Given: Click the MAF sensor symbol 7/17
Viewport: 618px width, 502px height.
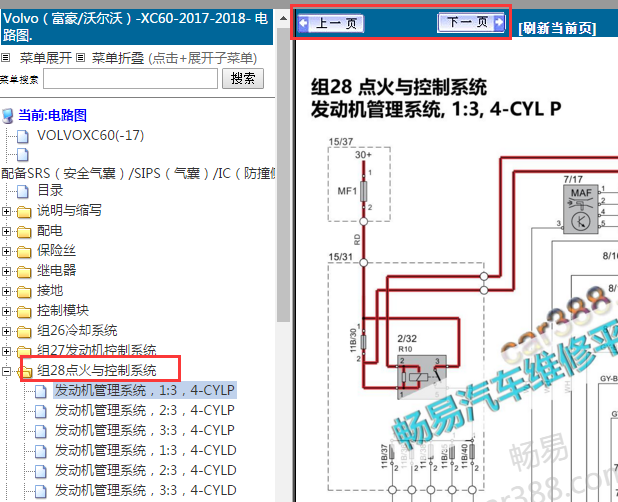Looking at the screenshot, I should [x=581, y=209].
